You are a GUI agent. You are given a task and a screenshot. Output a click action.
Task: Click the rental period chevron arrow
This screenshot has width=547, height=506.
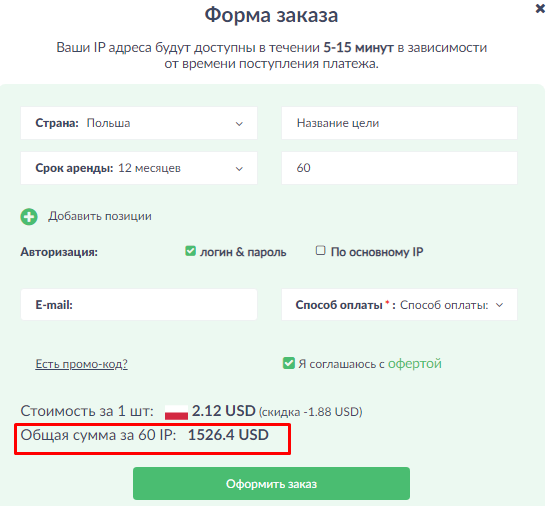click(239, 169)
